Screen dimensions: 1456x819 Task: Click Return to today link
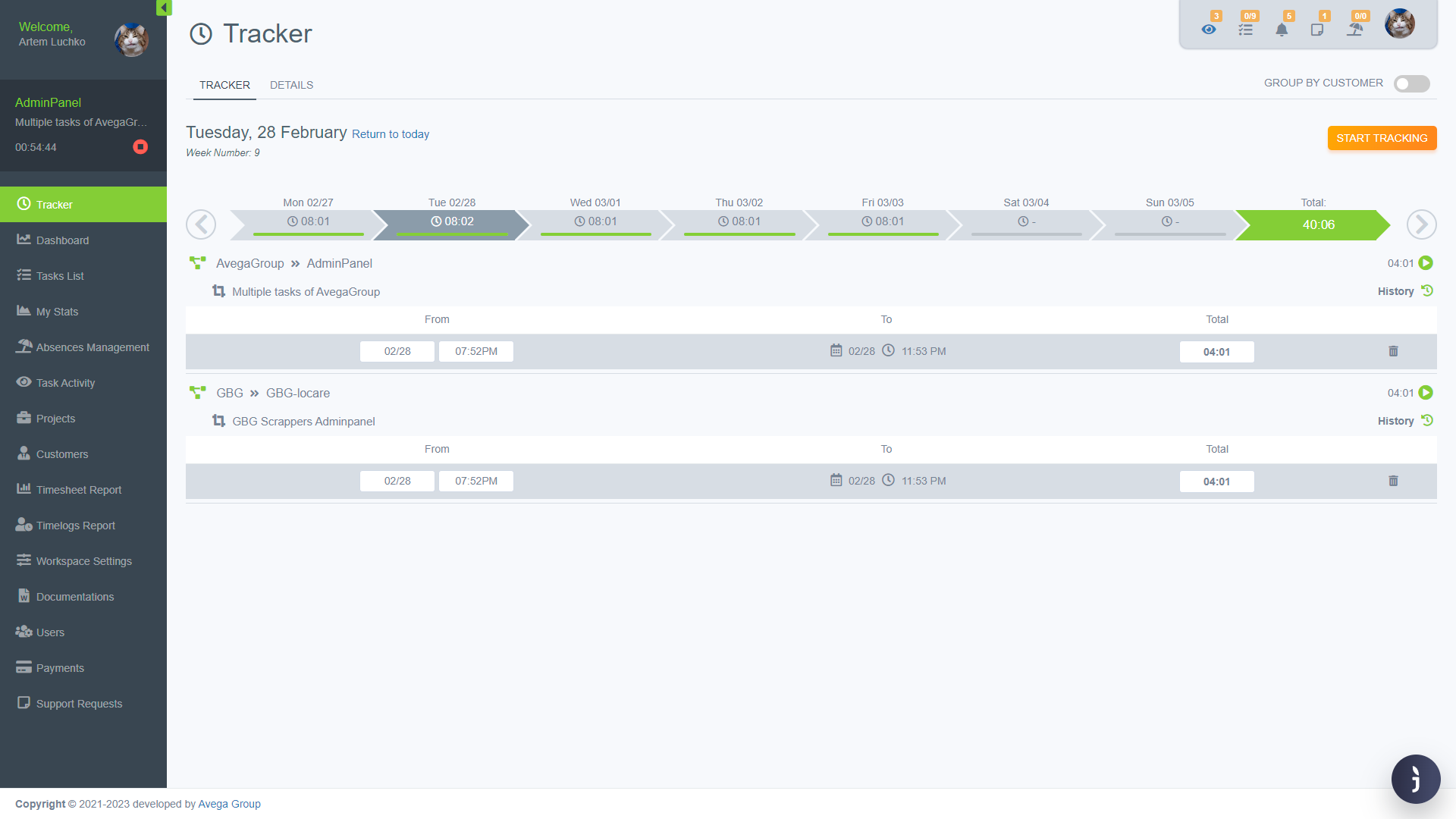[x=391, y=134]
